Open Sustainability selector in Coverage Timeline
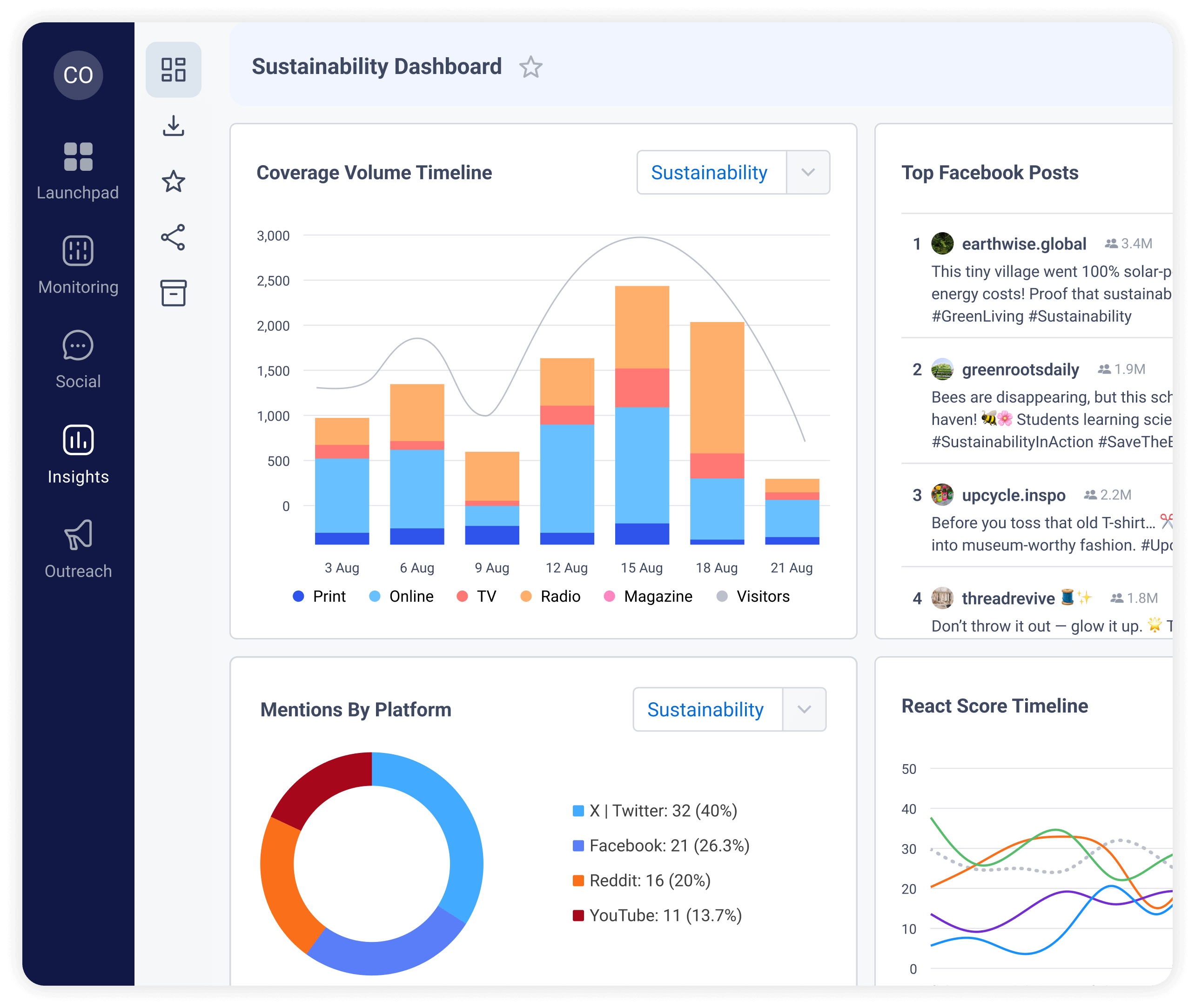The width and height of the screenshot is (1195, 1008). [709, 173]
